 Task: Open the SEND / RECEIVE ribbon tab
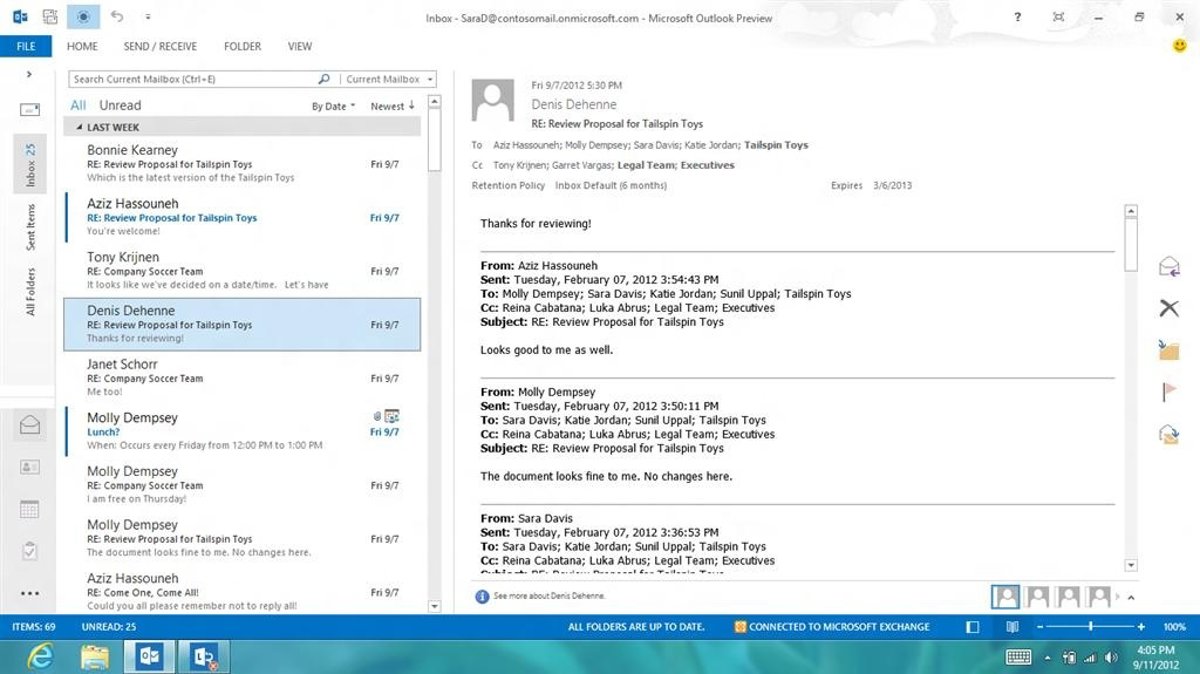(x=160, y=46)
